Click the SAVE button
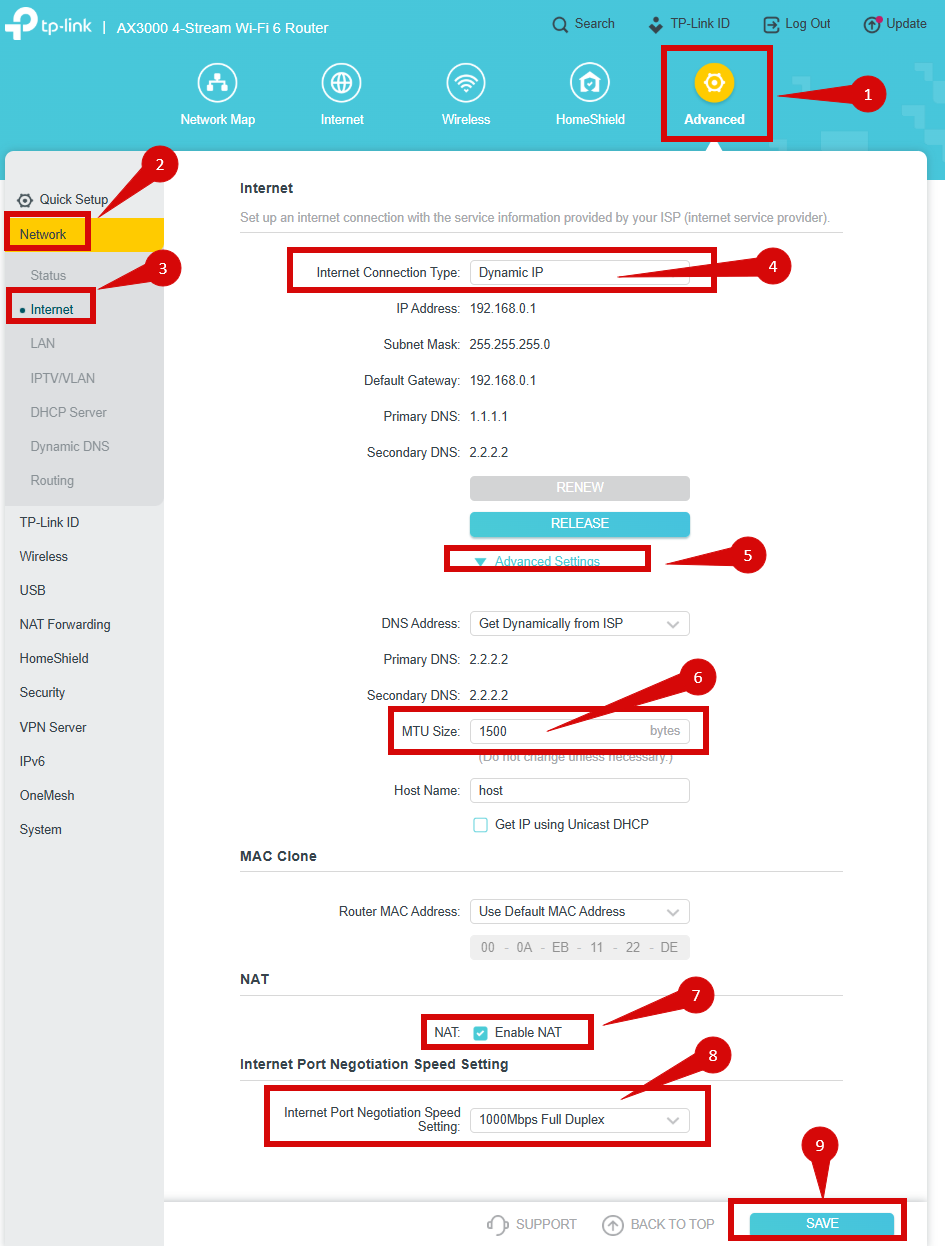945x1246 pixels. tap(821, 1224)
